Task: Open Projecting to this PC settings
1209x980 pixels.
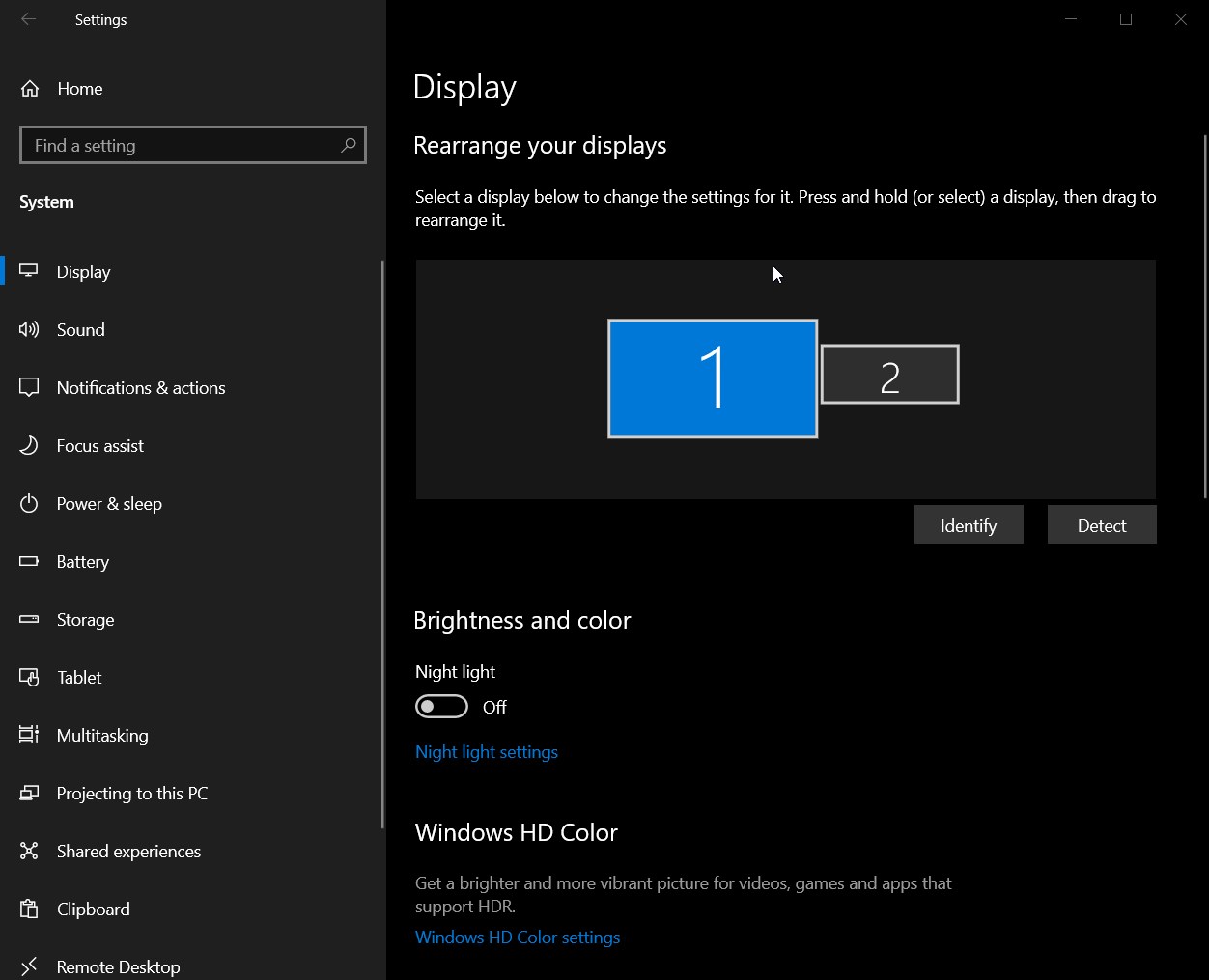Action: pyautogui.click(x=30, y=793)
